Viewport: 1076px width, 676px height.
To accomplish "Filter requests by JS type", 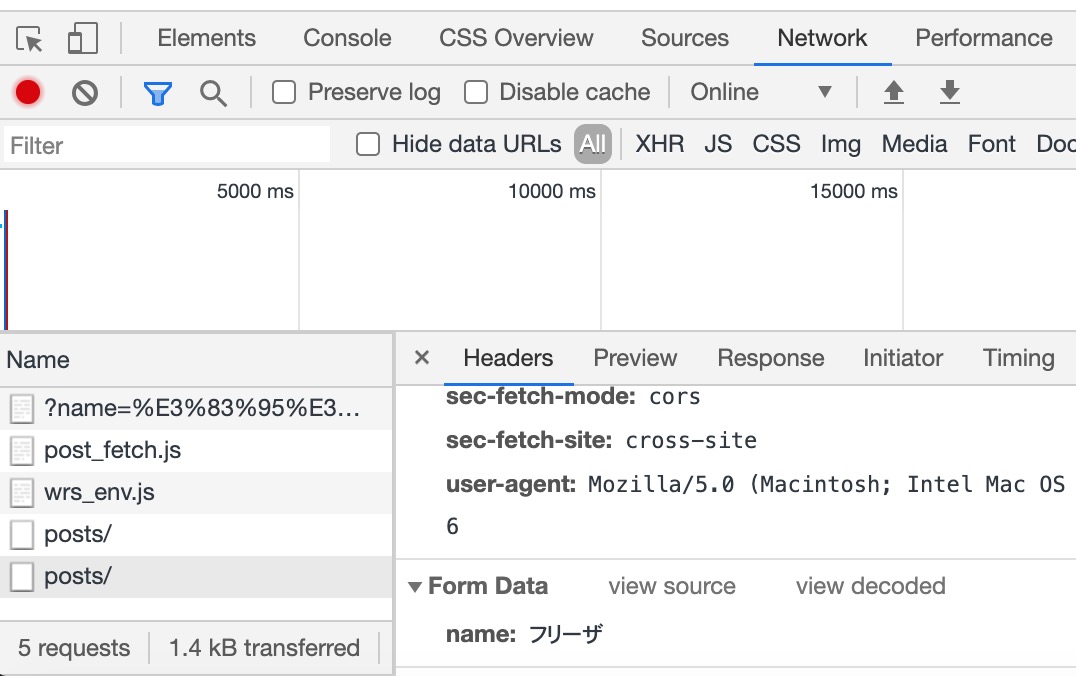I will coord(718,144).
